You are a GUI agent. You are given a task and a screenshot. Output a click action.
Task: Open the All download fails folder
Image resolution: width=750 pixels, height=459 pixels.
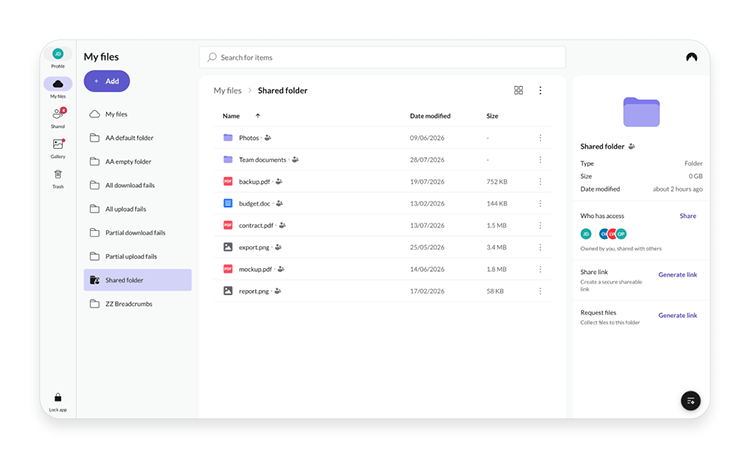(138, 185)
